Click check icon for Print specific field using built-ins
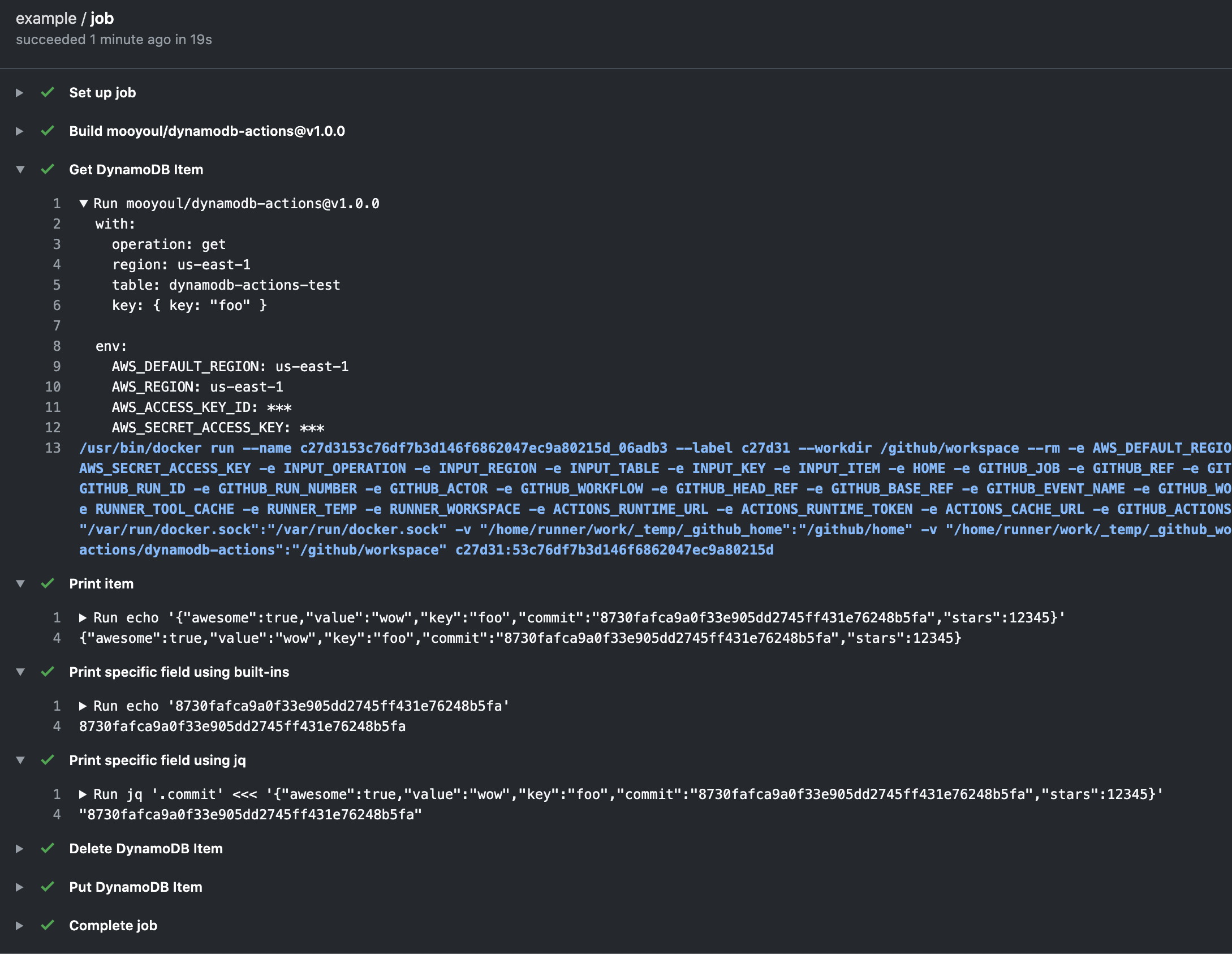The width and height of the screenshot is (1232, 954). (x=48, y=672)
